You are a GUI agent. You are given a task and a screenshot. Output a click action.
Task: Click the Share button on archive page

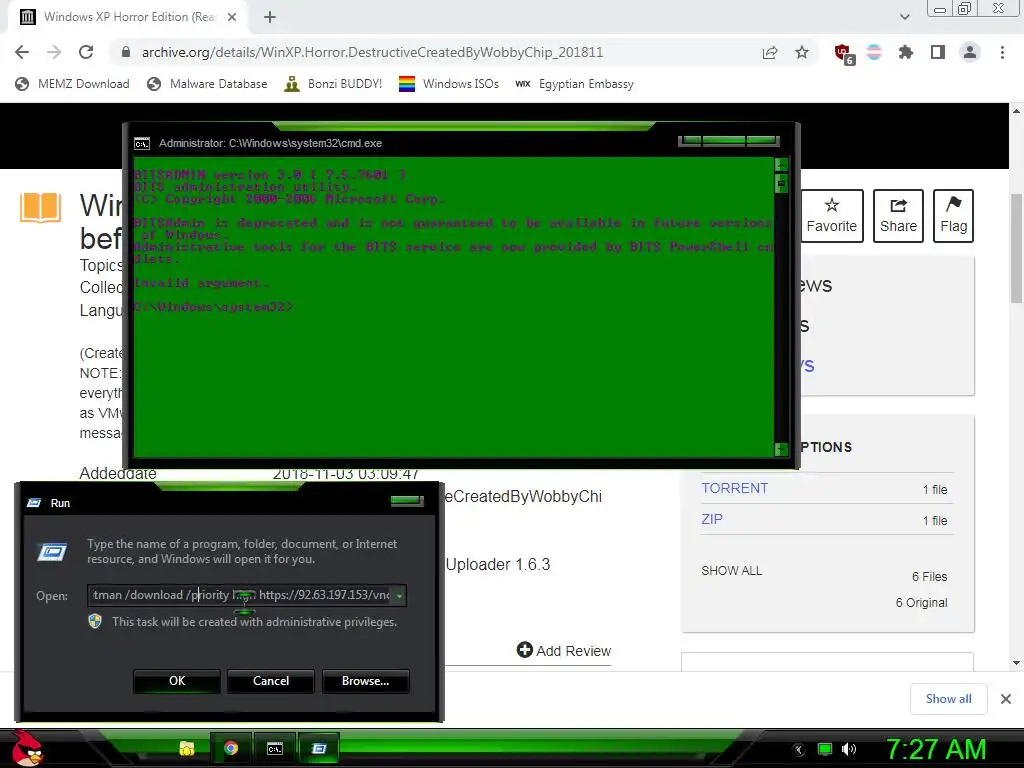point(898,216)
